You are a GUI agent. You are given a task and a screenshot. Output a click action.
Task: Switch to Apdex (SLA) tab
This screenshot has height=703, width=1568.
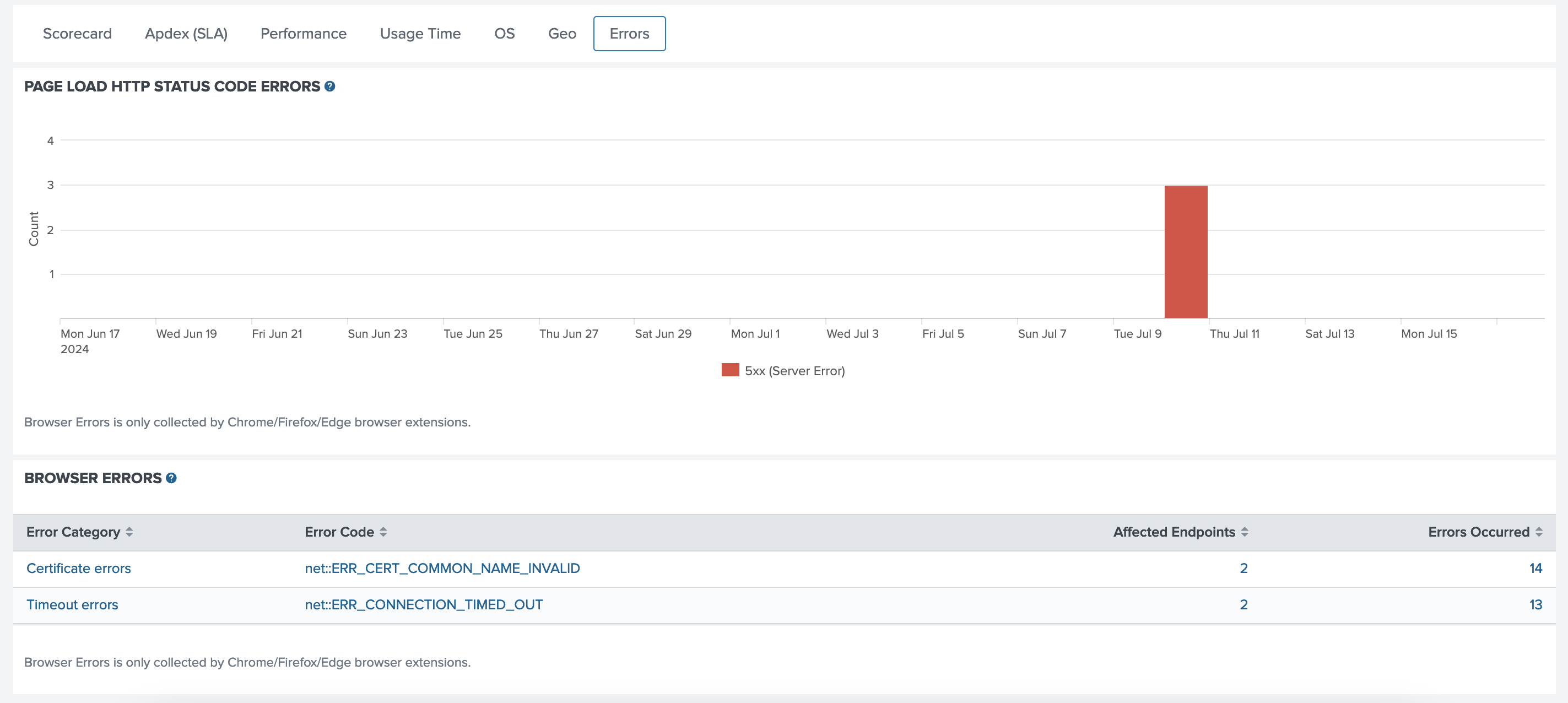click(186, 34)
